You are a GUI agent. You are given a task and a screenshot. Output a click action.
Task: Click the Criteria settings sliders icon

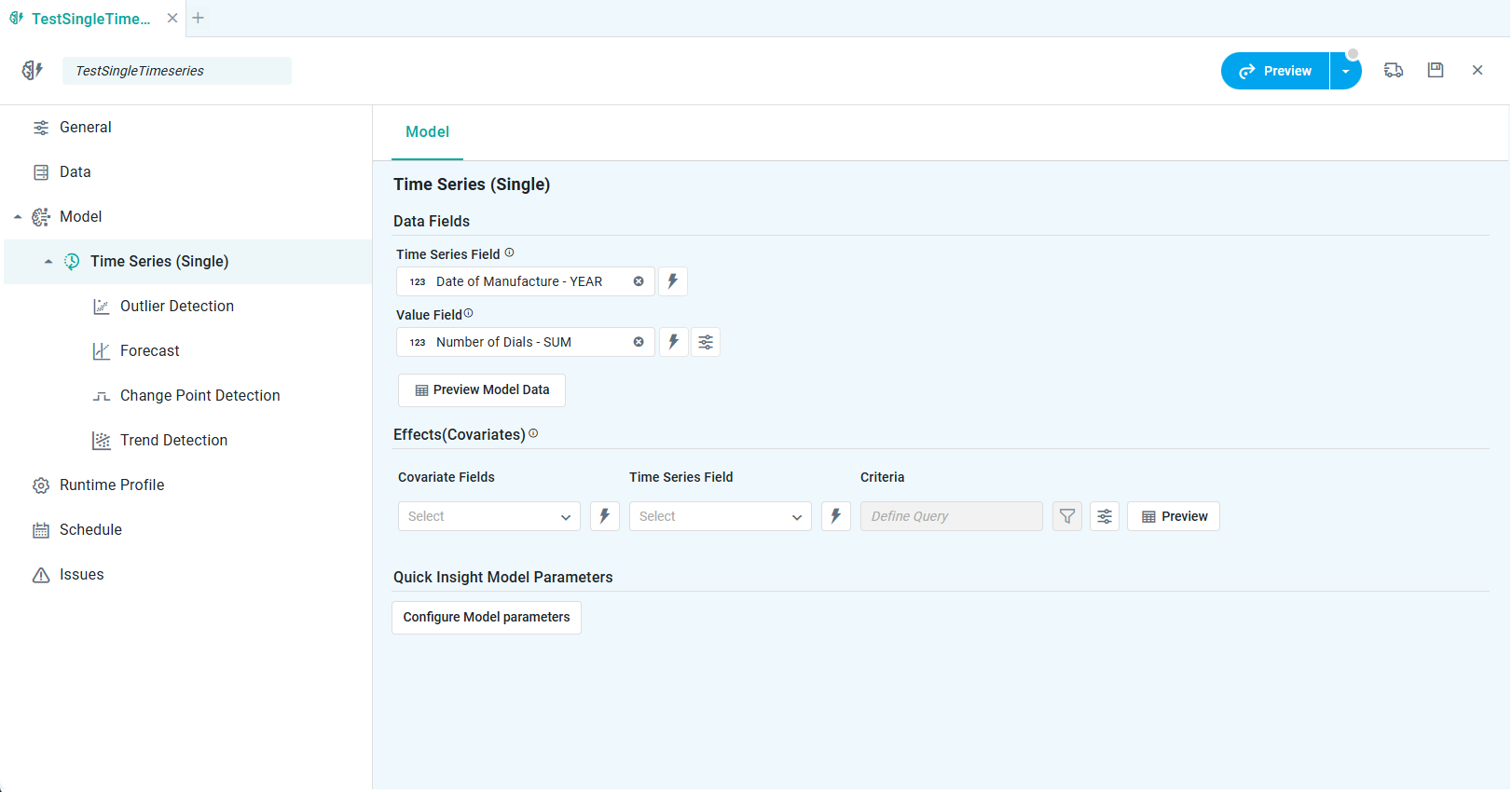point(1104,516)
